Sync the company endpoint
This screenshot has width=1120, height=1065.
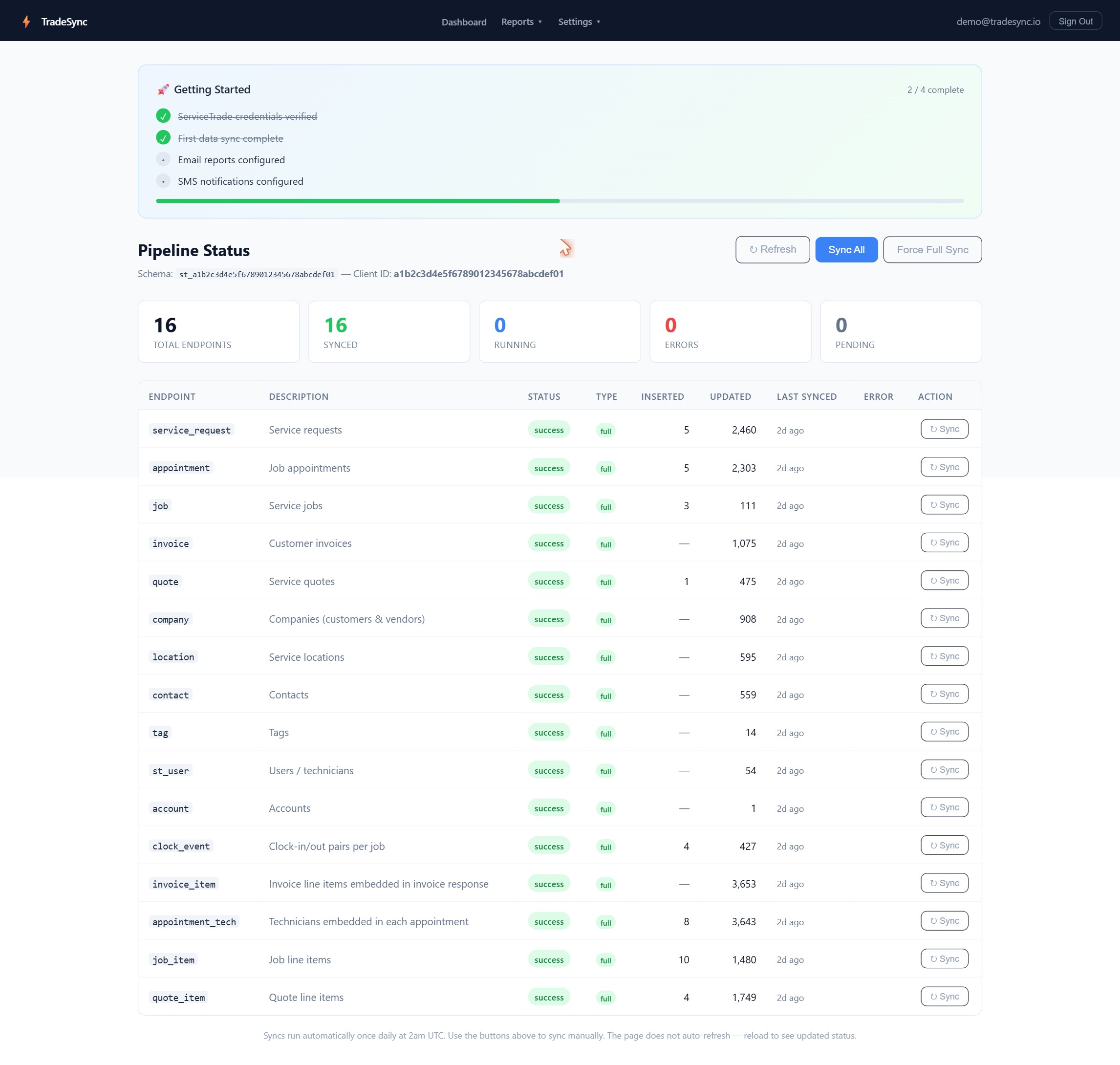click(944, 618)
